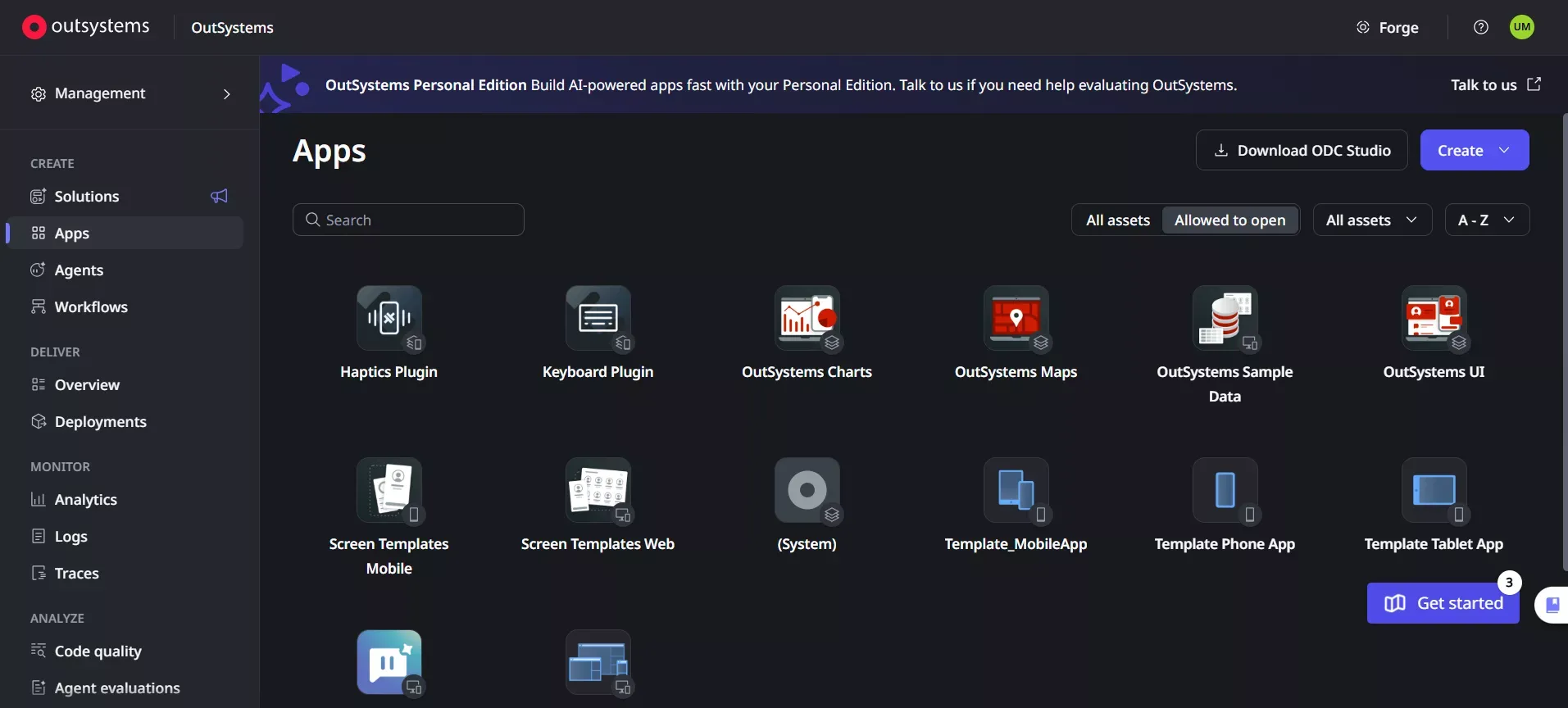Open the (System) app icon
The height and width of the screenshot is (708, 1568).
point(807,490)
